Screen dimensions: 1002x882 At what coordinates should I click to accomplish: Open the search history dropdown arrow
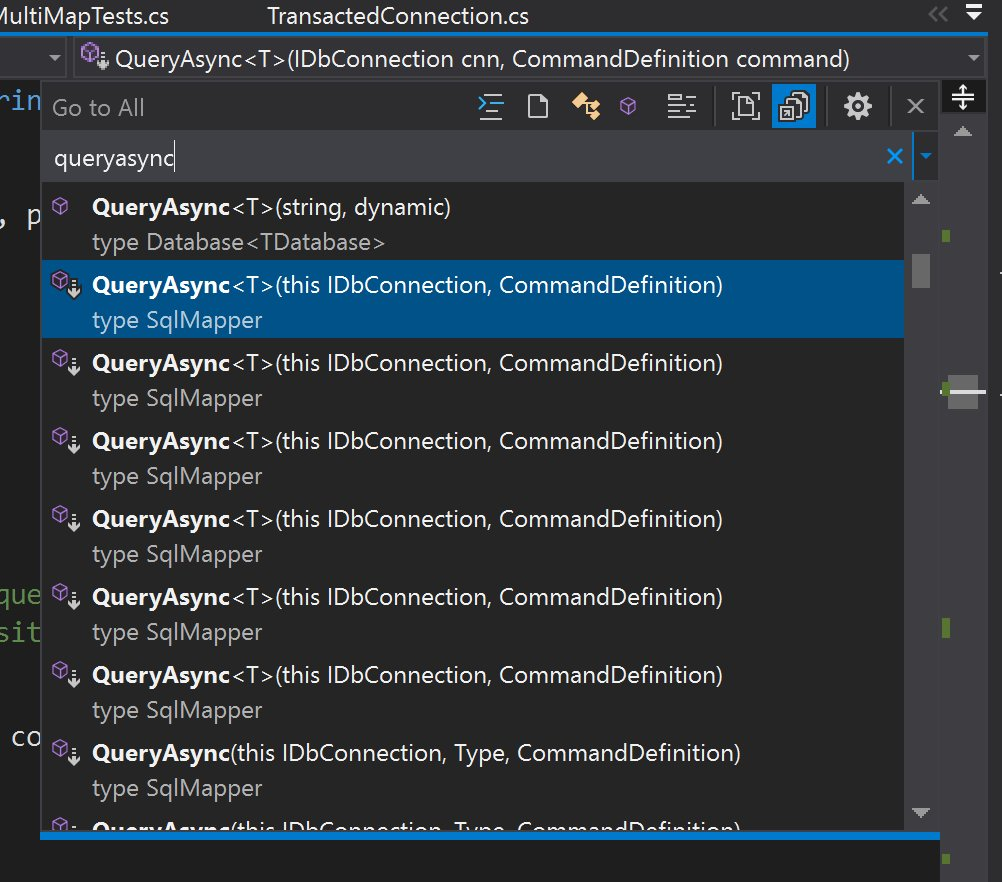(x=925, y=156)
